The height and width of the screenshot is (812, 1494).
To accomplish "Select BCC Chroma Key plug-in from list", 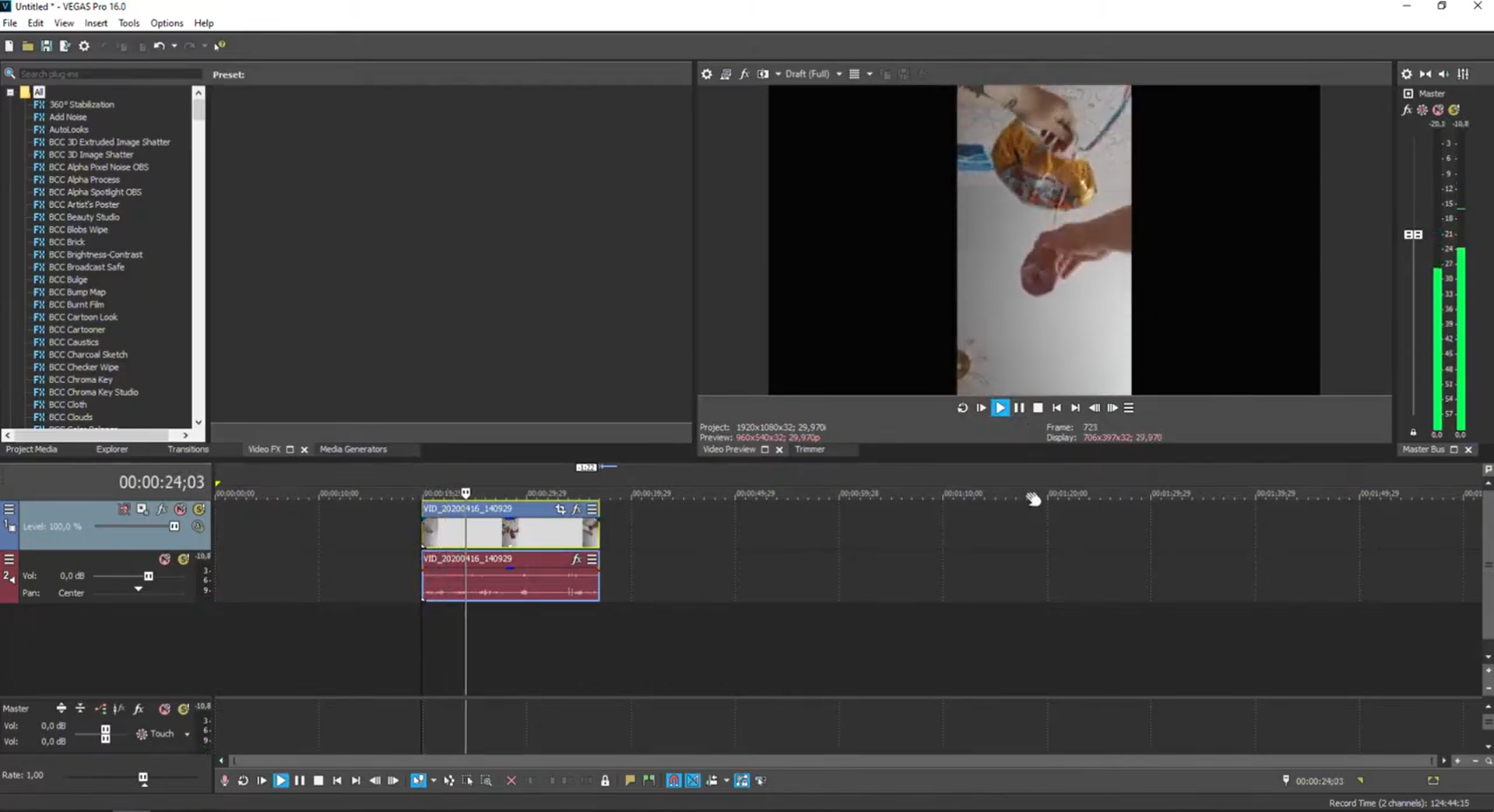I will [x=80, y=380].
